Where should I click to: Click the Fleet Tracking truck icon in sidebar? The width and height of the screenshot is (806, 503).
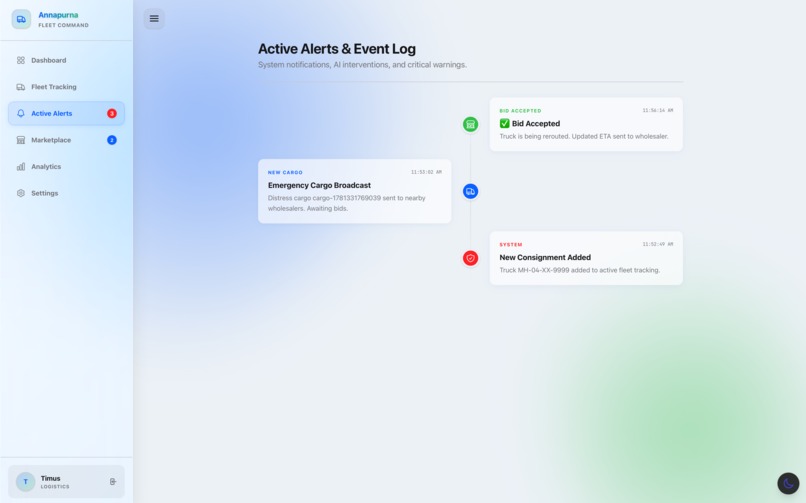tap(21, 87)
